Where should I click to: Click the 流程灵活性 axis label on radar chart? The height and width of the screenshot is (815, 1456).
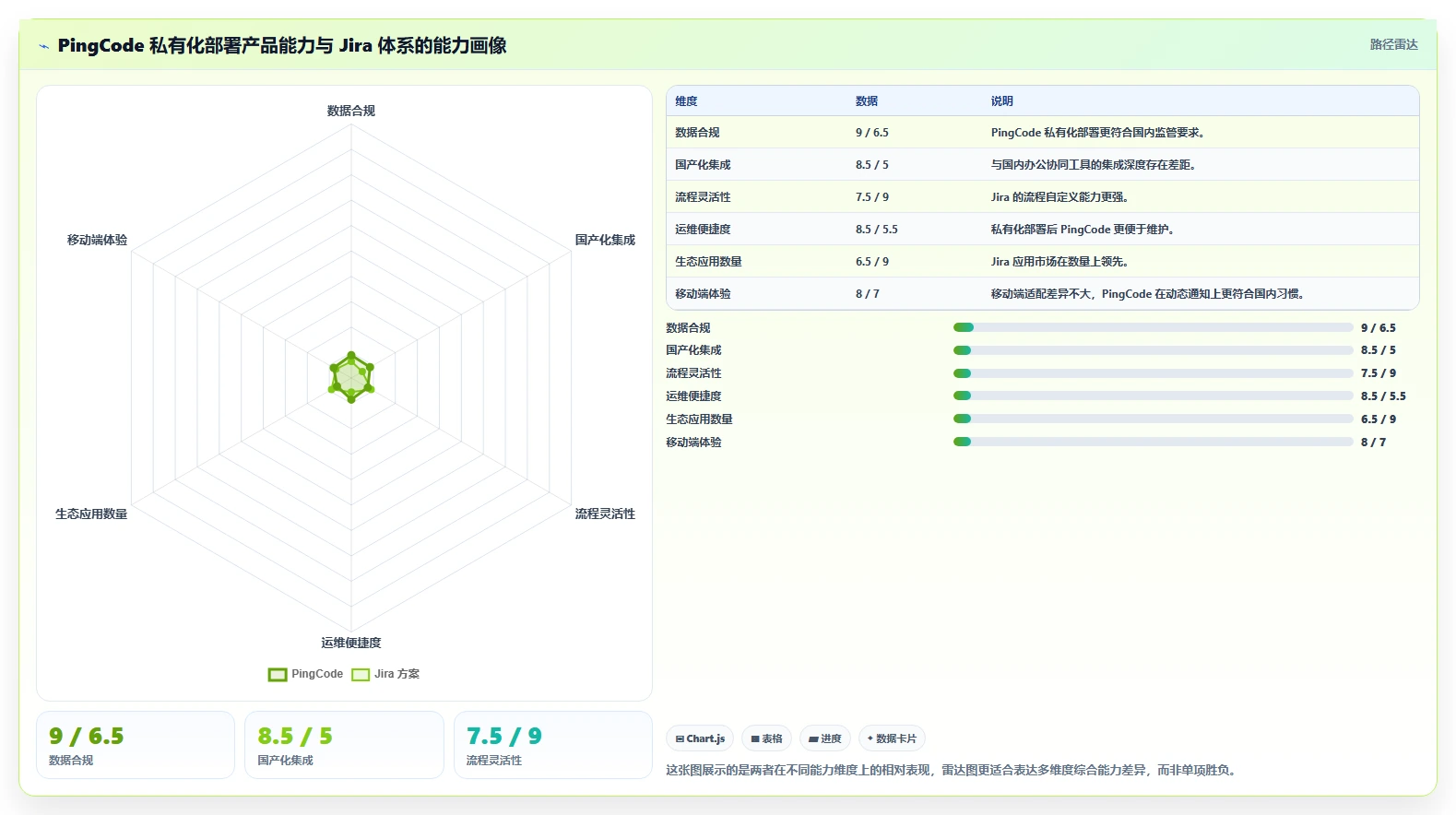click(x=605, y=514)
